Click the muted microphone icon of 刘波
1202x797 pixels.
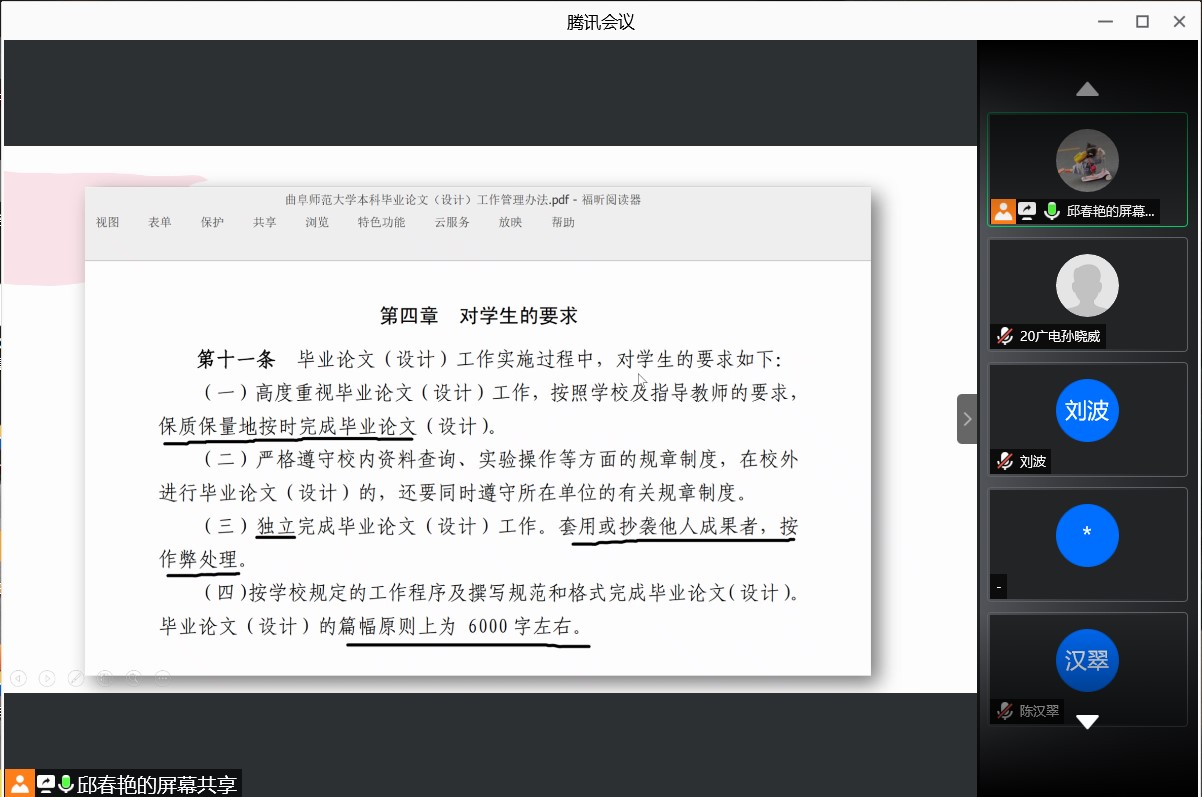(x=1004, y=461)
